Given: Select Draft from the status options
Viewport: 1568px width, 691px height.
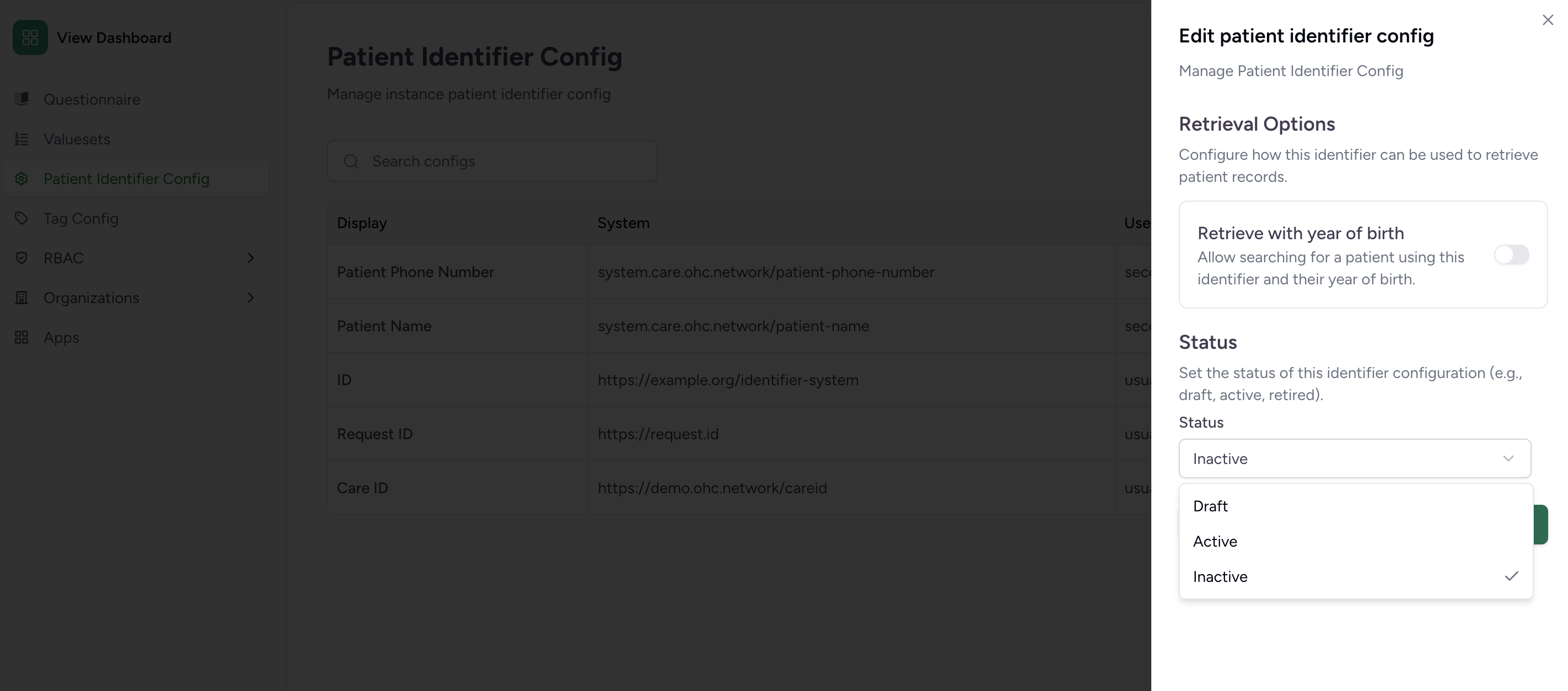Looking at the screenshot, I should pyautogui.click(x=1210, y=505).
